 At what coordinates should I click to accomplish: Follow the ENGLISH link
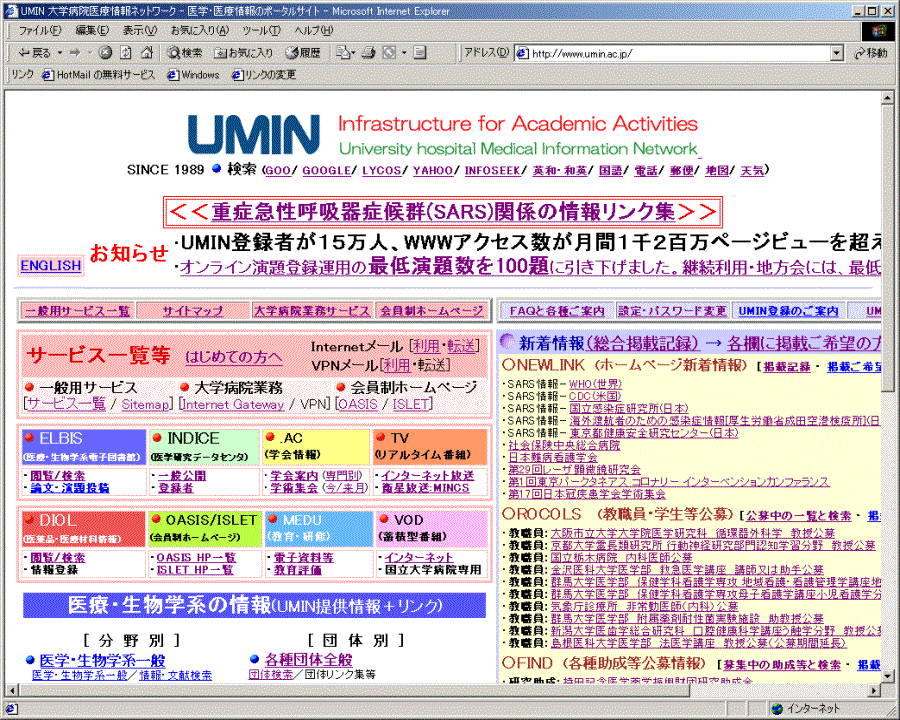pos(50,266)
